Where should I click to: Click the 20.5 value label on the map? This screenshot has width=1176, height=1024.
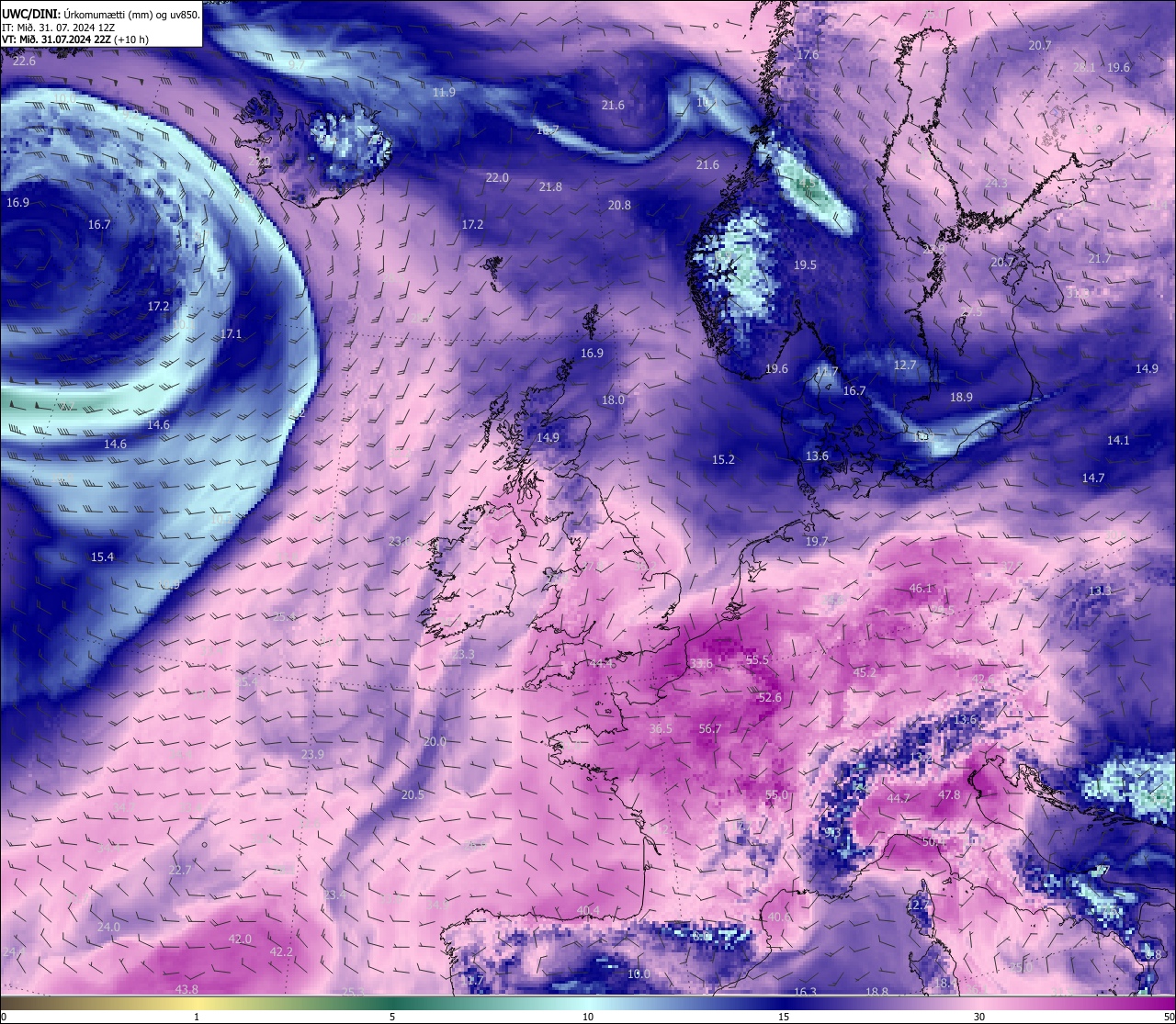(413, 795)
